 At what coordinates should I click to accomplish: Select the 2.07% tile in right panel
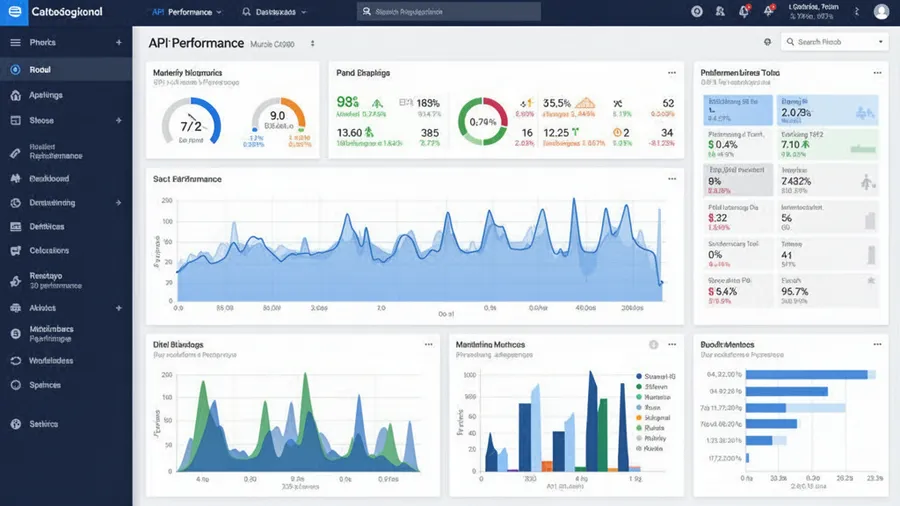828,110
